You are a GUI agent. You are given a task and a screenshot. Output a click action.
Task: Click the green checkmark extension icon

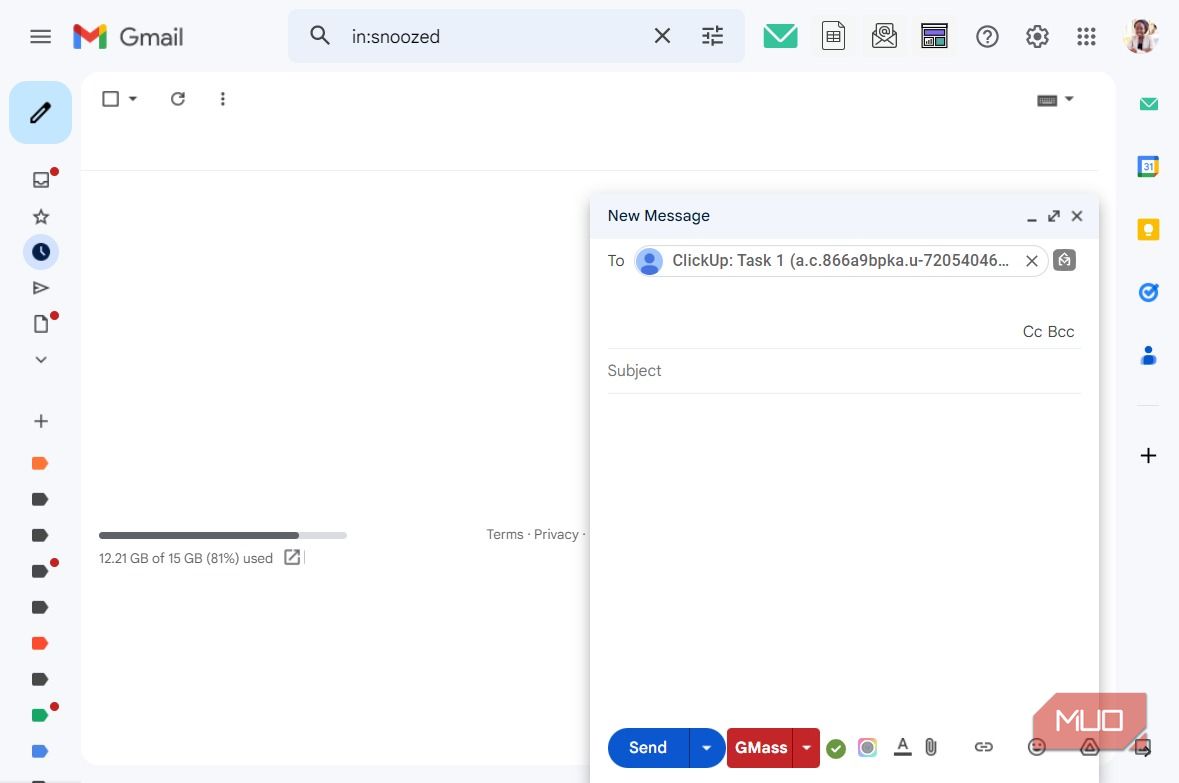835,748
